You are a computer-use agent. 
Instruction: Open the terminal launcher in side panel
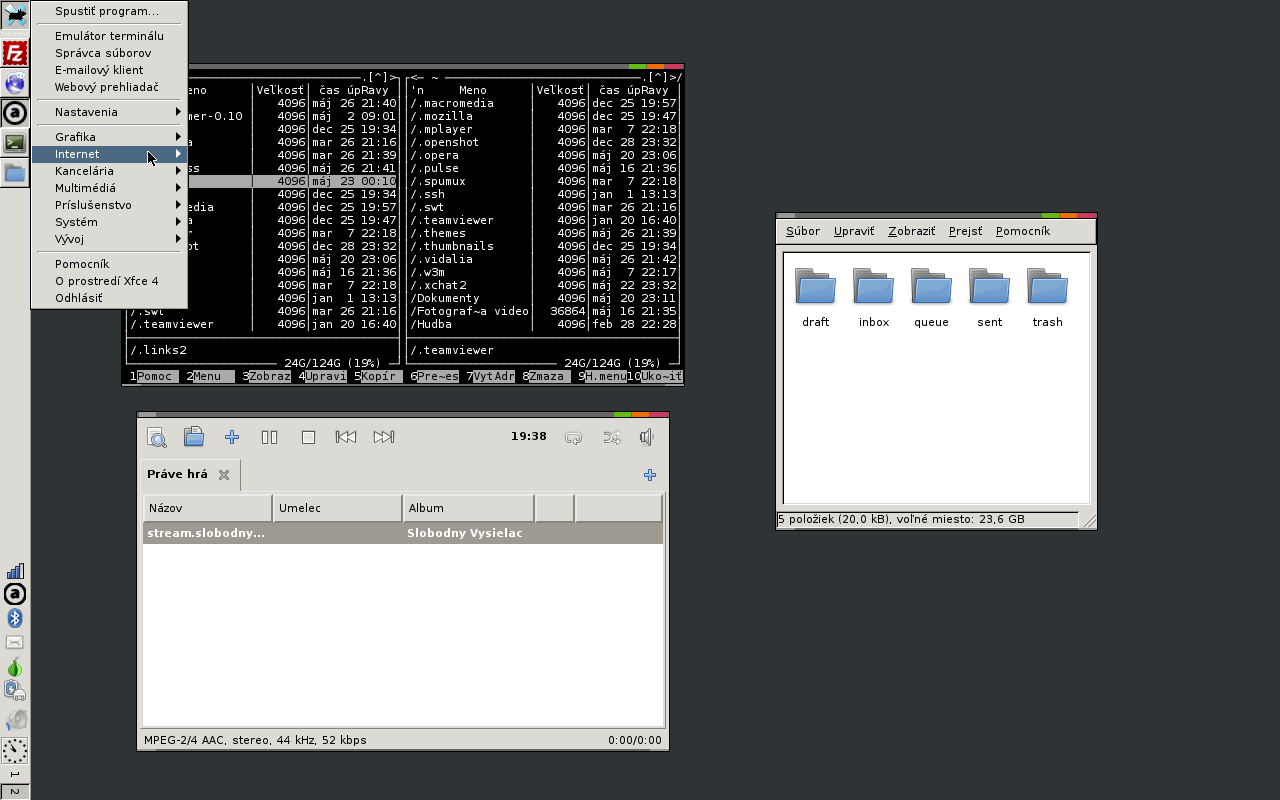(15, 143)
